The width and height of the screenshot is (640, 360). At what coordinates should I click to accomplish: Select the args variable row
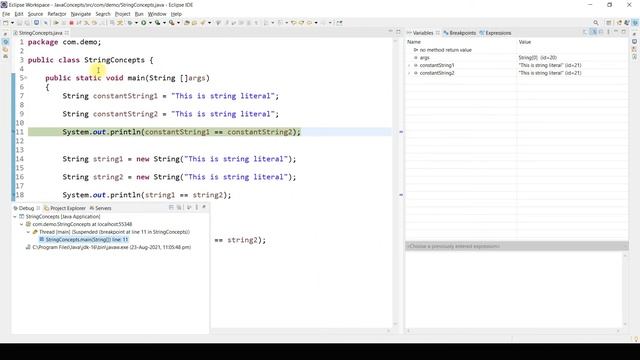[516, 58]
